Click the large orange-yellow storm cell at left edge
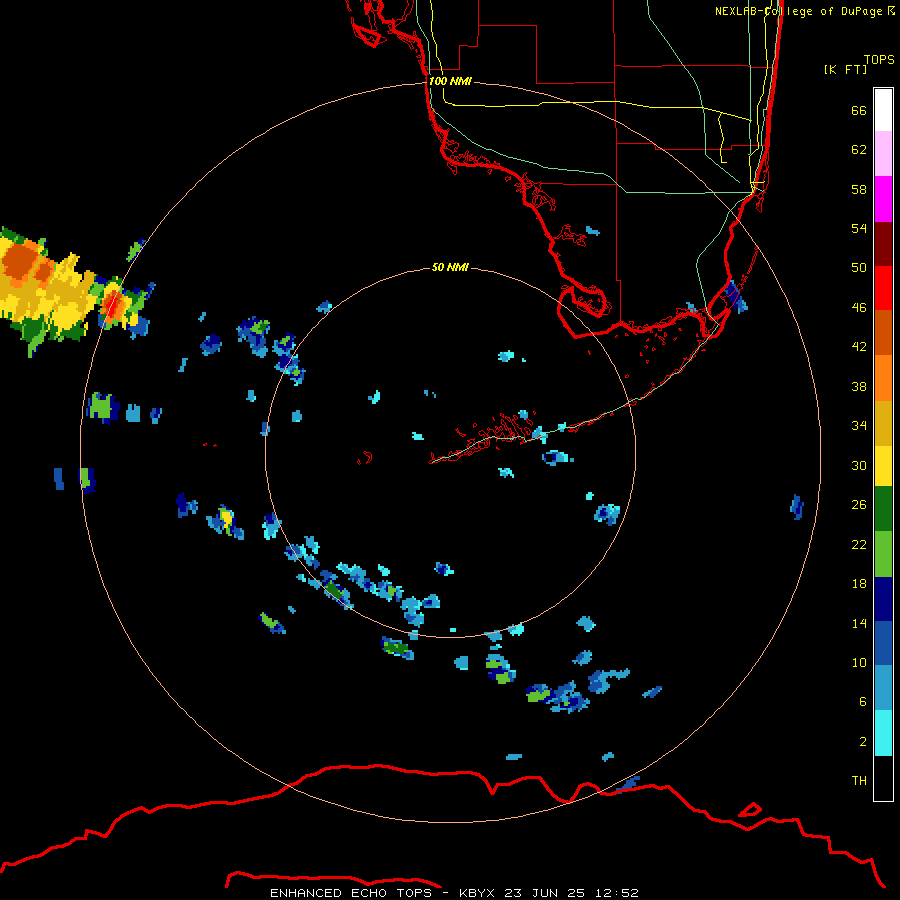This screenshot has width=900, height=900. coord(49,290)
